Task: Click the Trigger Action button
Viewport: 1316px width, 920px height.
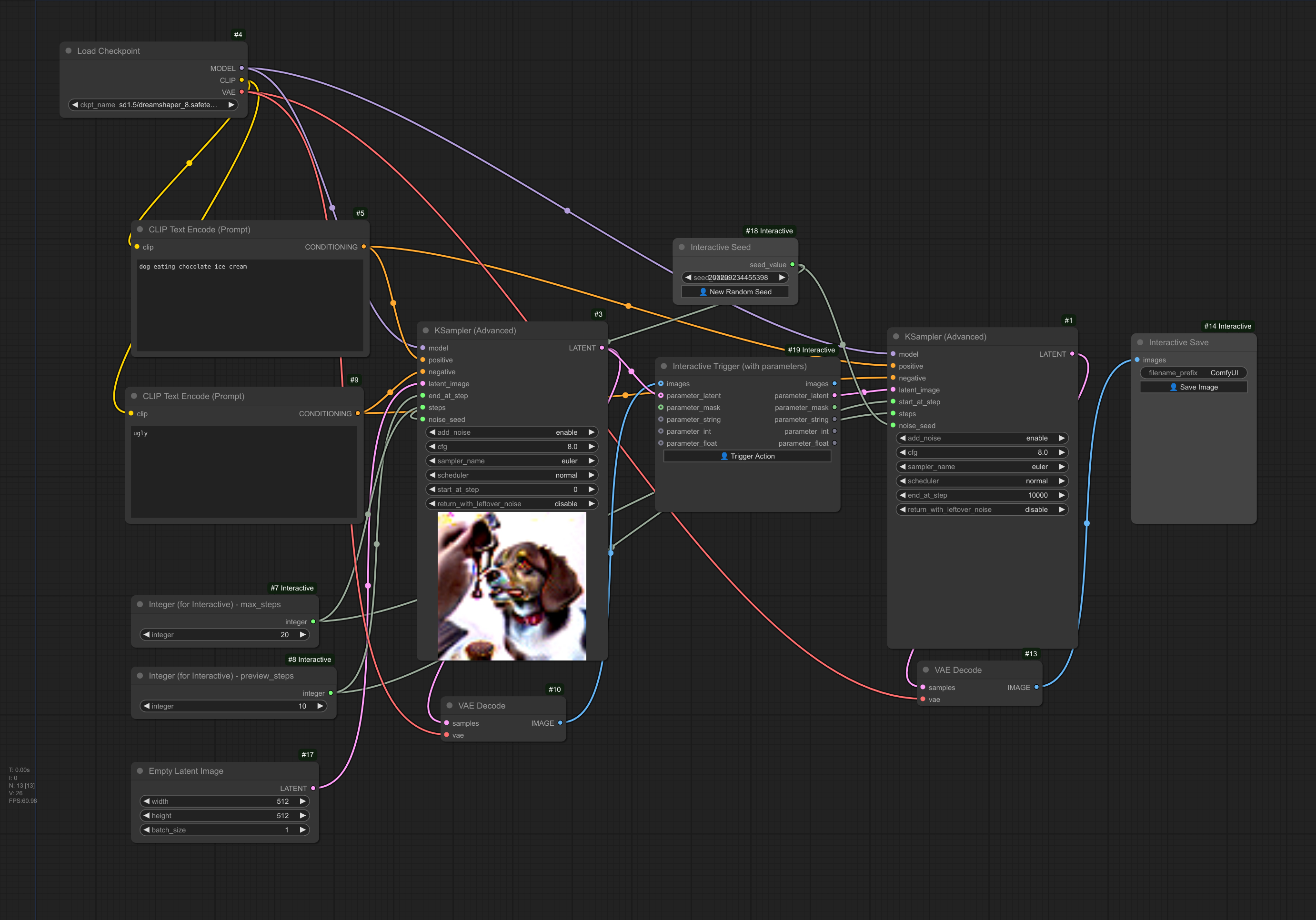Action: pos(747,456)
